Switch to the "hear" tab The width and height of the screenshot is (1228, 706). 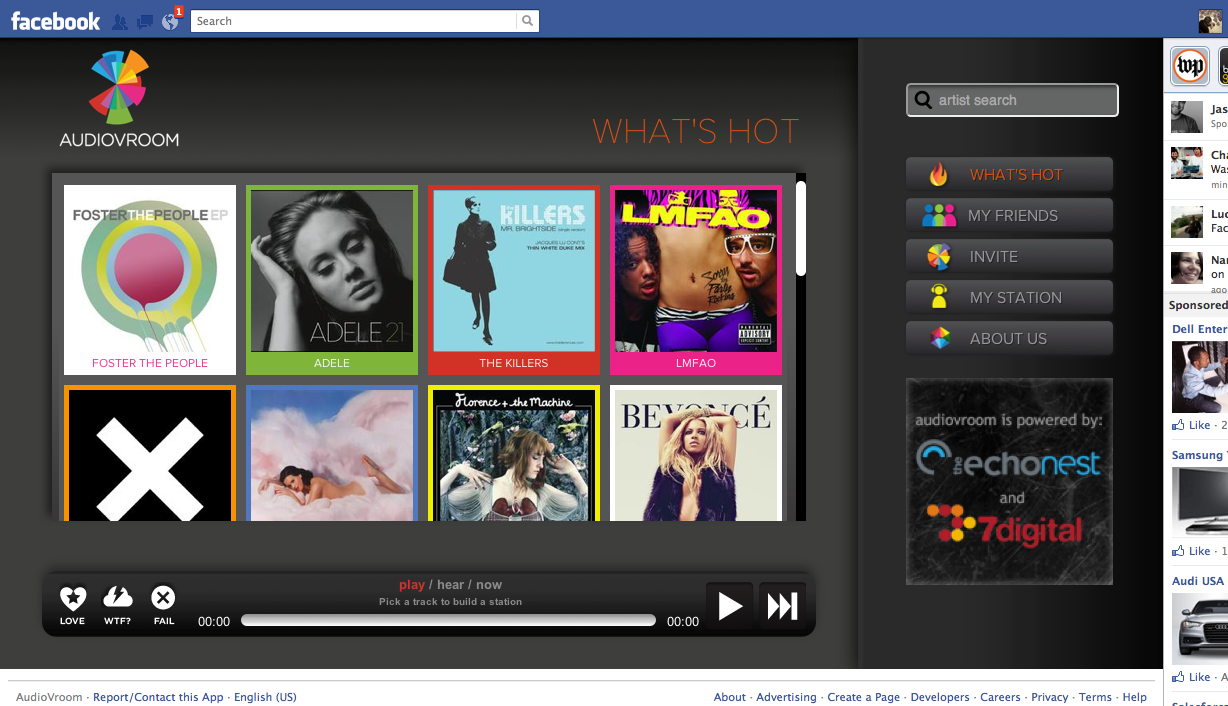tap(449, 584)
